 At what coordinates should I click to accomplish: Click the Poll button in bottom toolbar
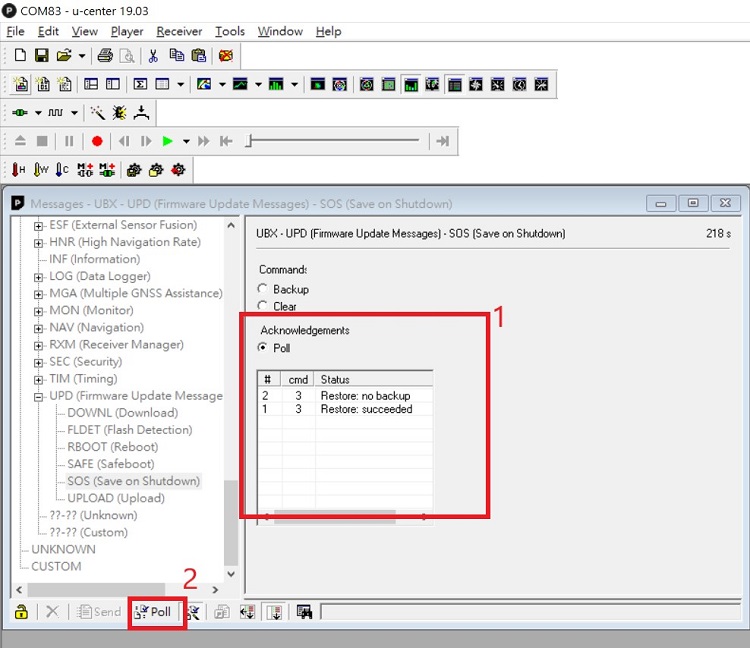coord(153,612)
